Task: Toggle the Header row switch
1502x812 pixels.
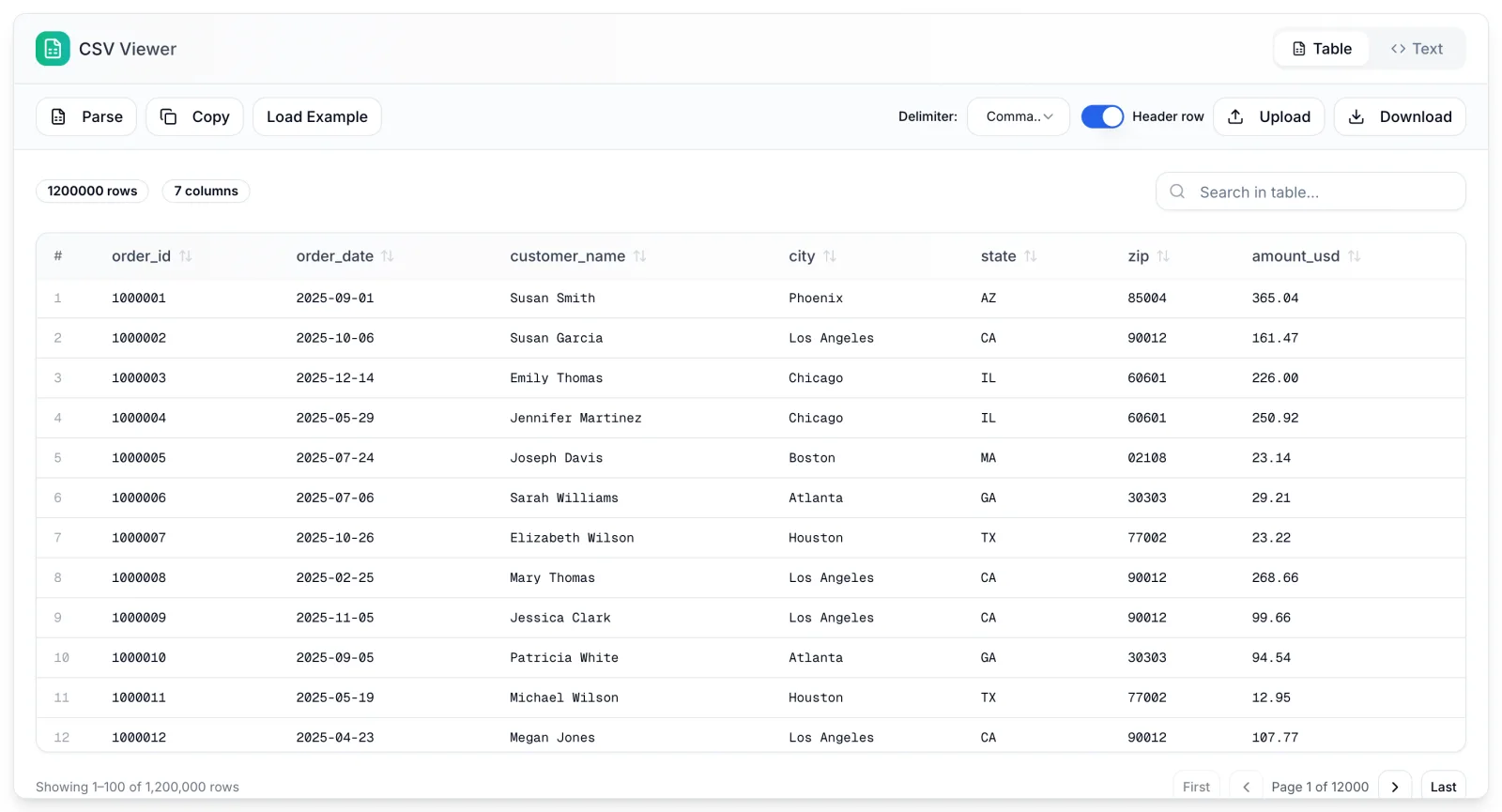Action: [x=1102, y=116]
